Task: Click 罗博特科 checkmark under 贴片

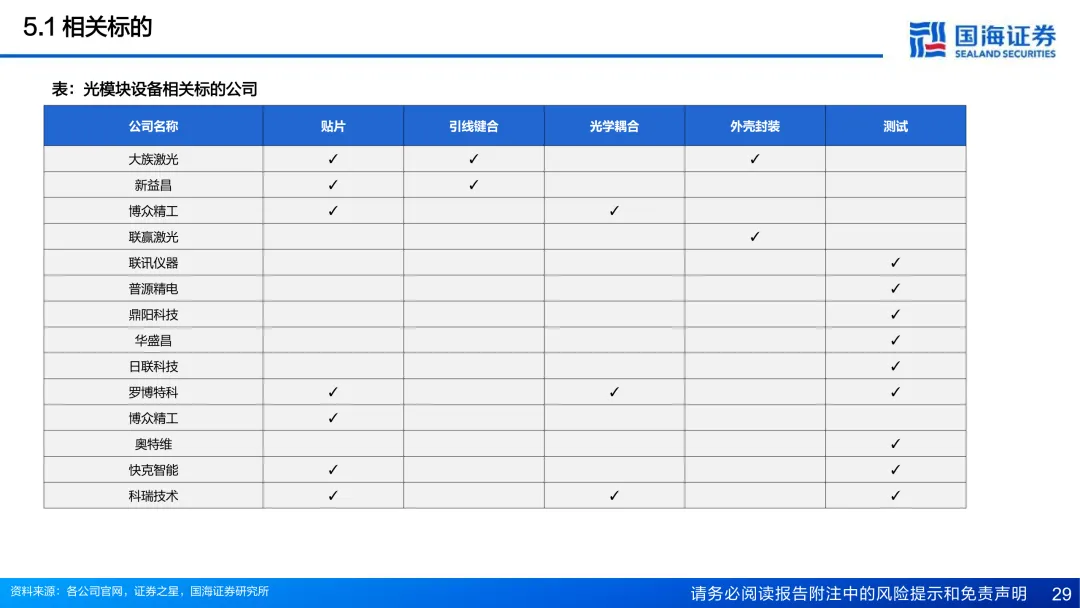Action: pos(333,392)
